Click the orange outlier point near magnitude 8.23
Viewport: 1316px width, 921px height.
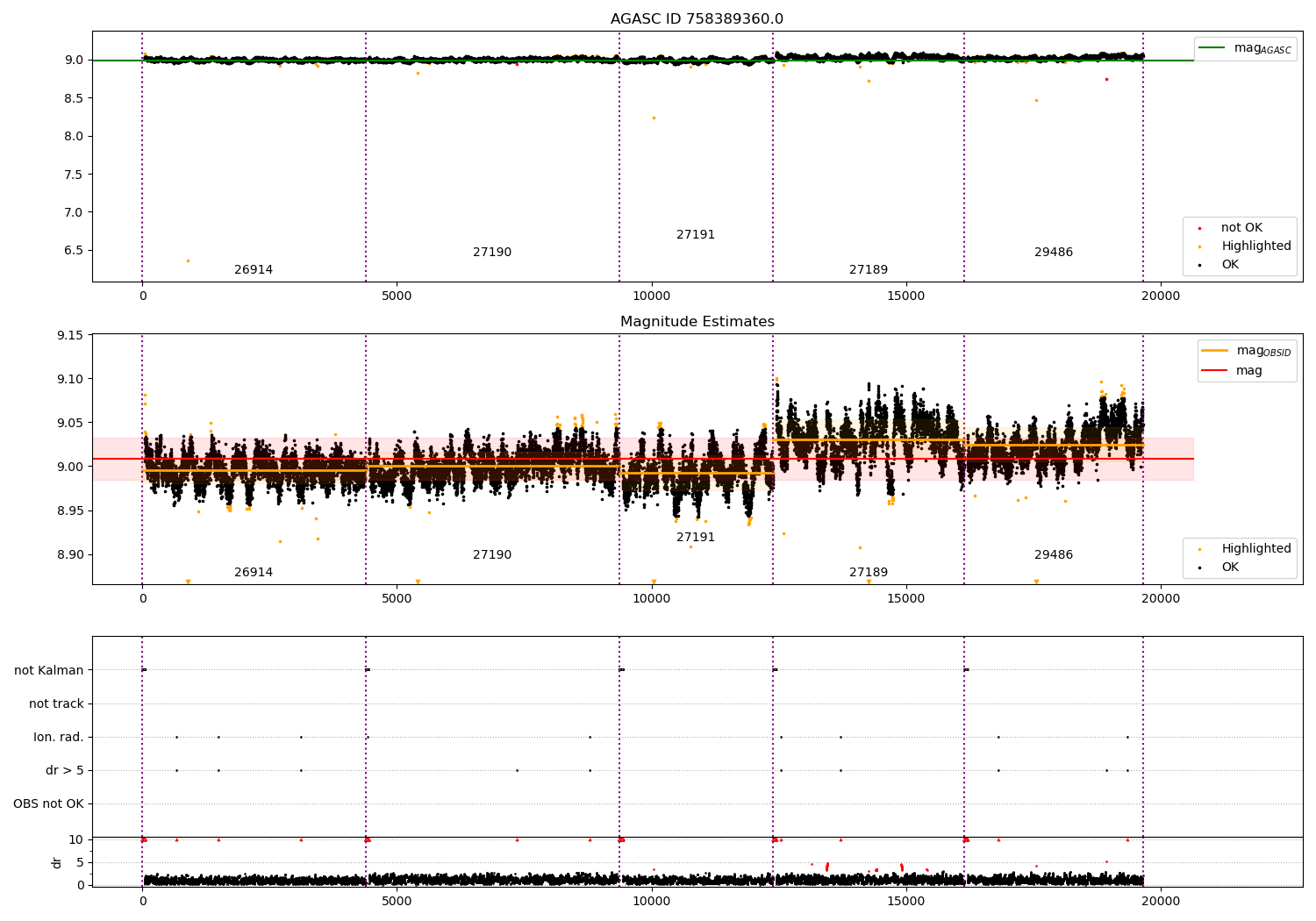[x=654, y=118]
